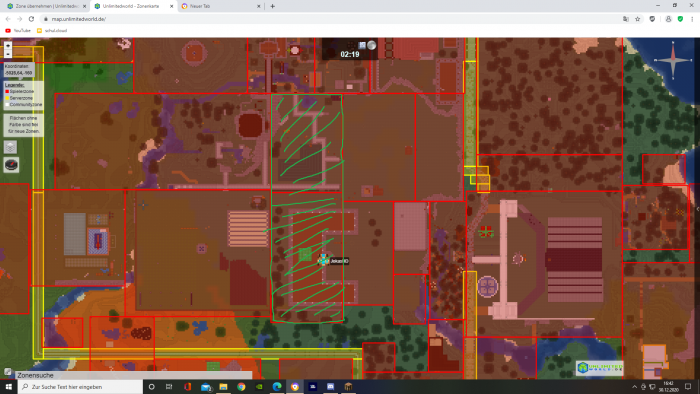Click the green shield extension icon
This screenshot has height=394, width=700.
point(680,19)
